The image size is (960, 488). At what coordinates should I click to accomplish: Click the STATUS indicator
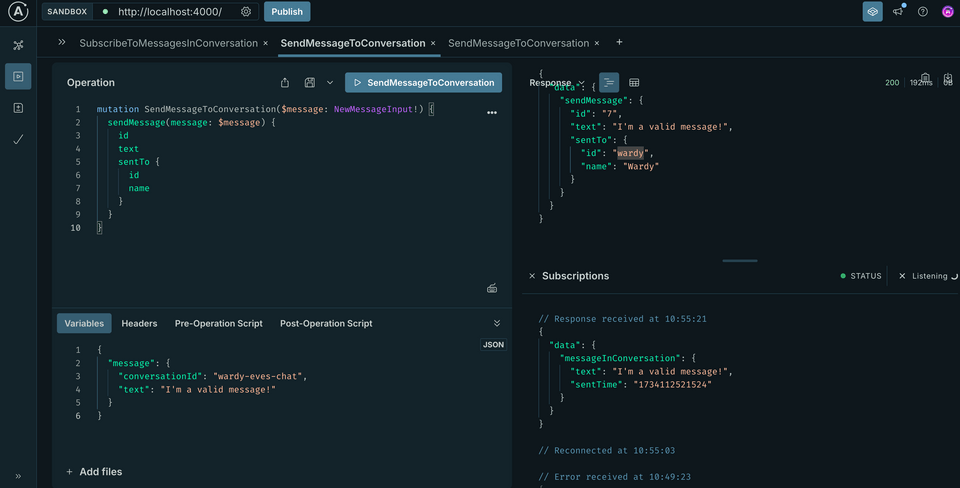[x=861, y=276]
